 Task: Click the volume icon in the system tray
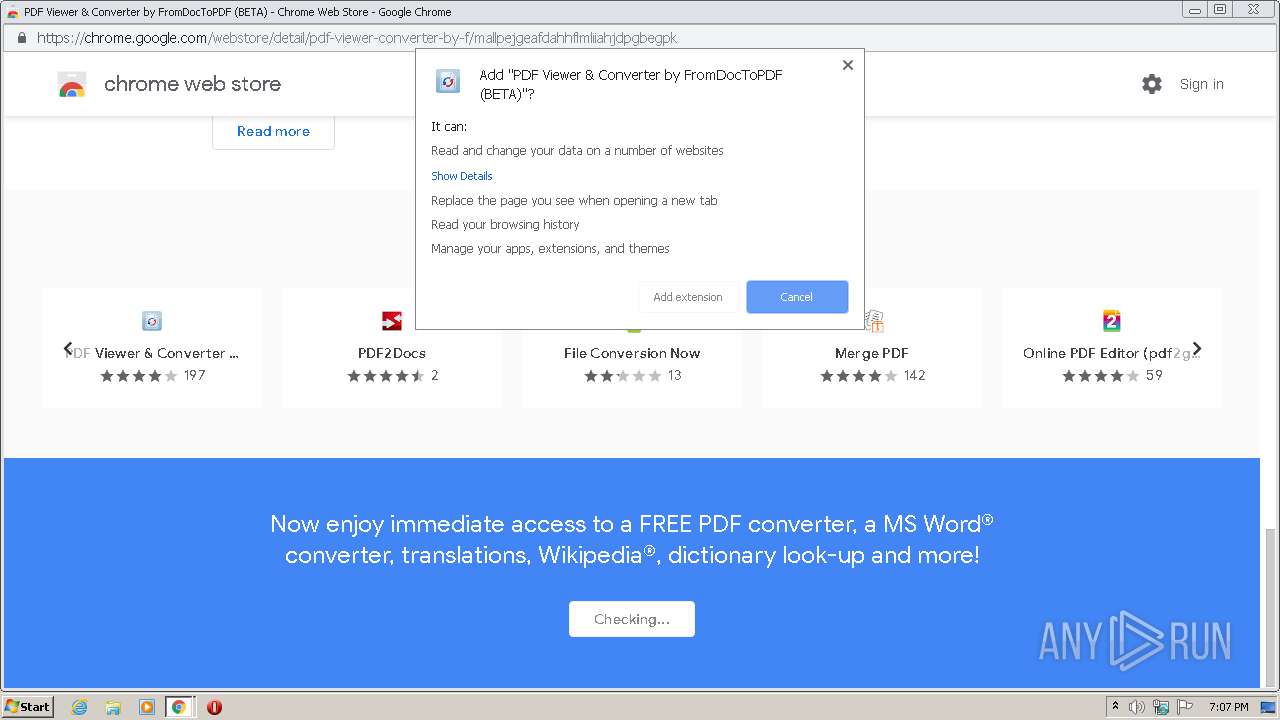point(1137,707)
